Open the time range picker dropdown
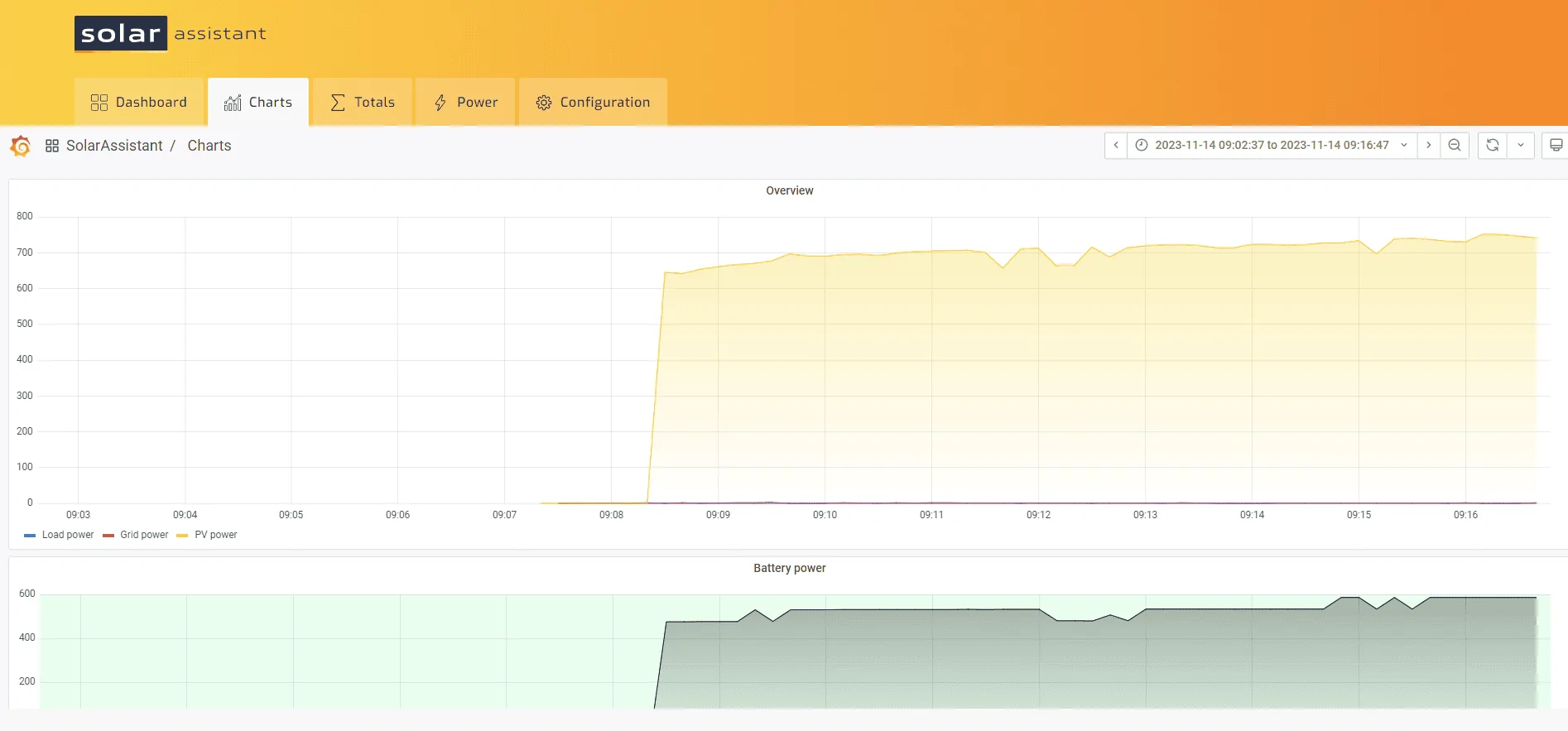The image size is (1568, 731). coord(1272,145)
